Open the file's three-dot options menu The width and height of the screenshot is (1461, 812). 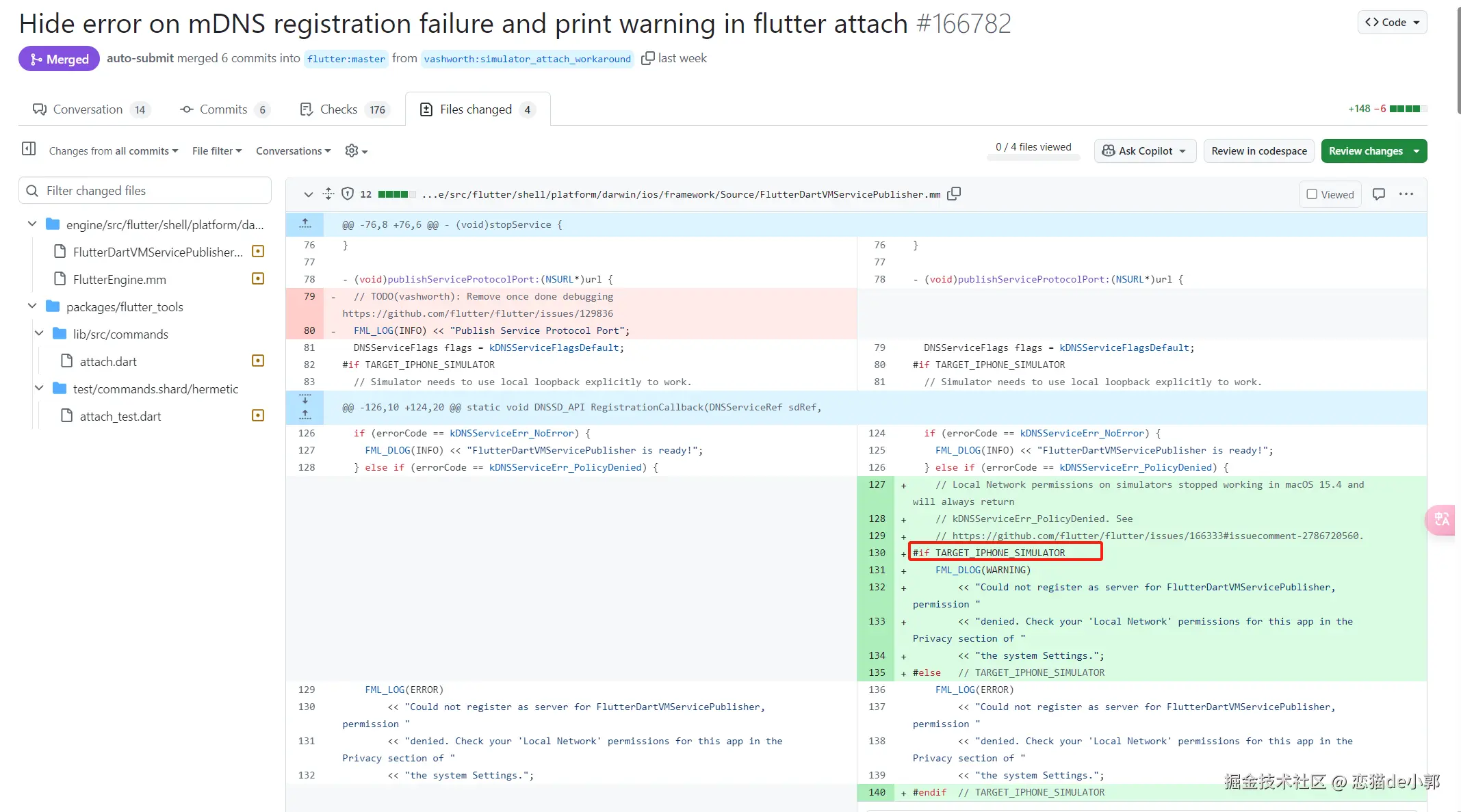click(1406, 194)
